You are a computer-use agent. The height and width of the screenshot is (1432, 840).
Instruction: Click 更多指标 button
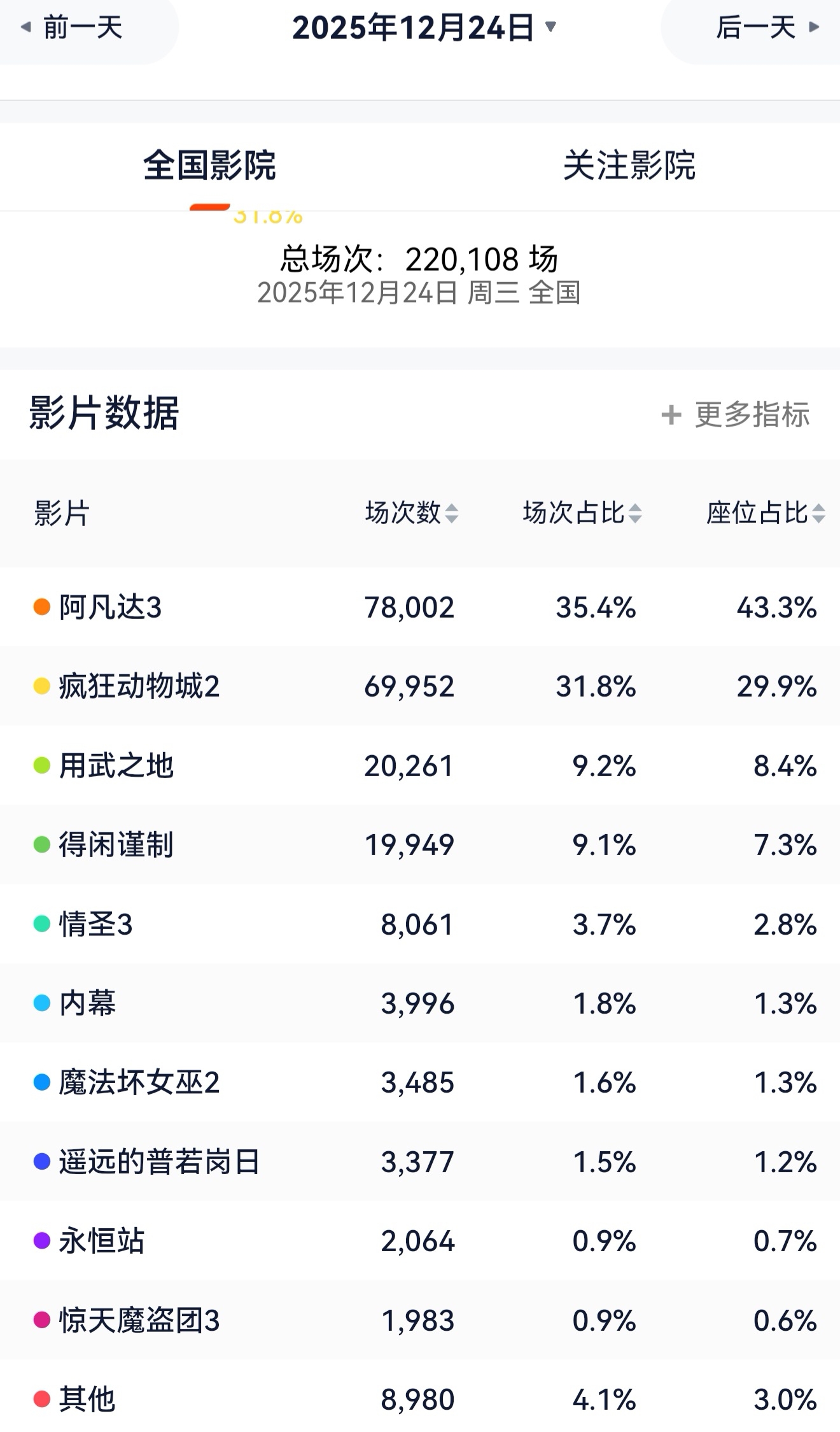(x=736, y=415)
